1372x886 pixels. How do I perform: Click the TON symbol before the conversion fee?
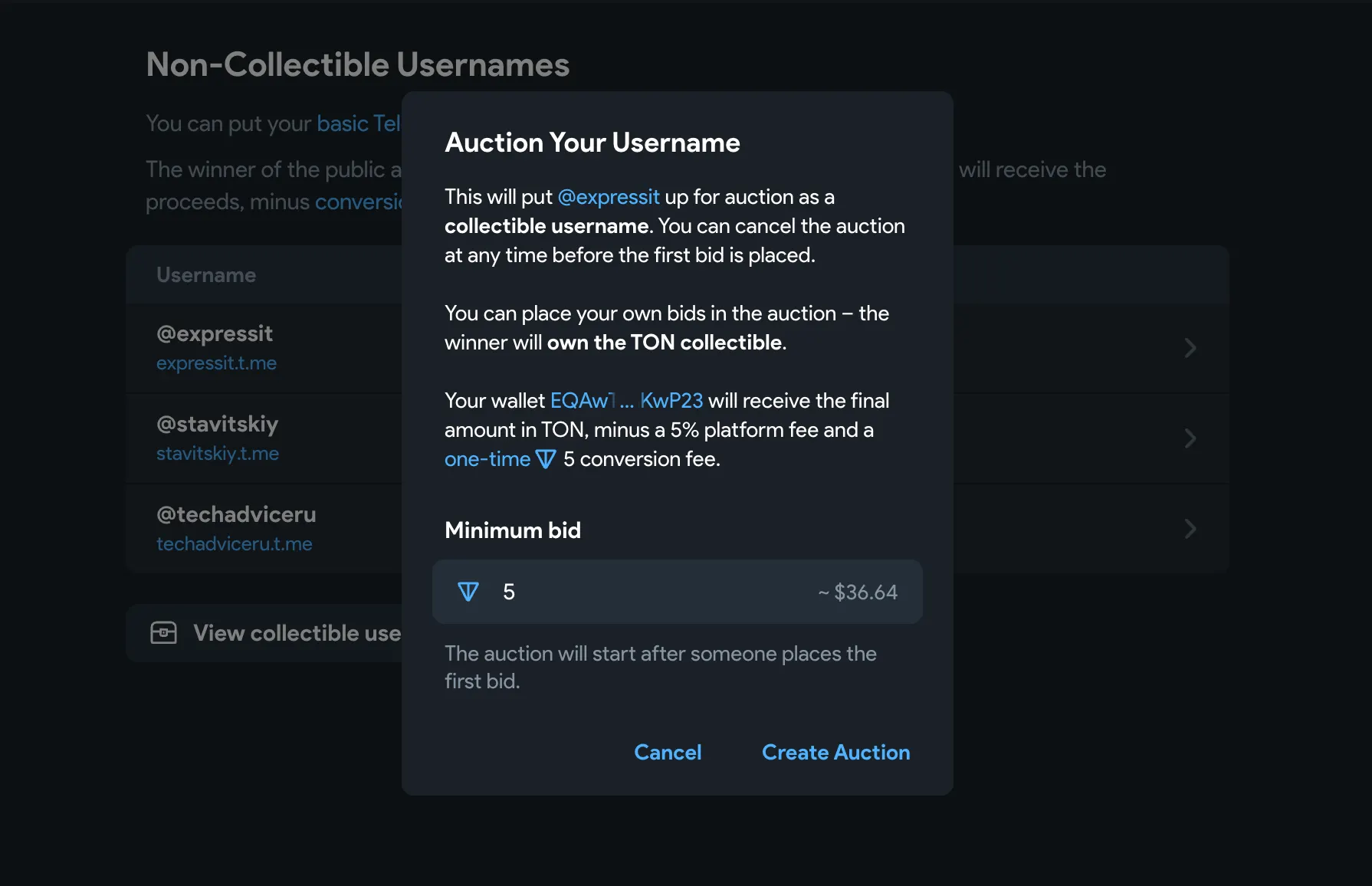[x=546, y=460]
